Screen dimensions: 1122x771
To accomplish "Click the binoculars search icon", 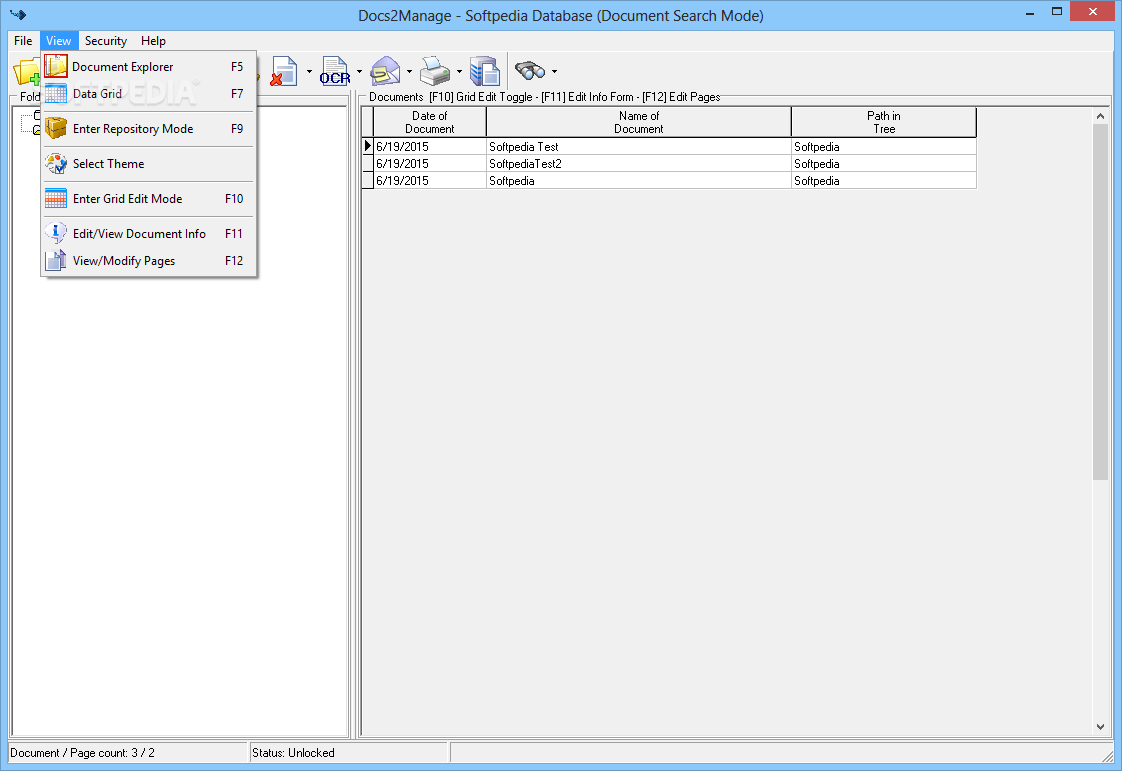I will point(530,71).
